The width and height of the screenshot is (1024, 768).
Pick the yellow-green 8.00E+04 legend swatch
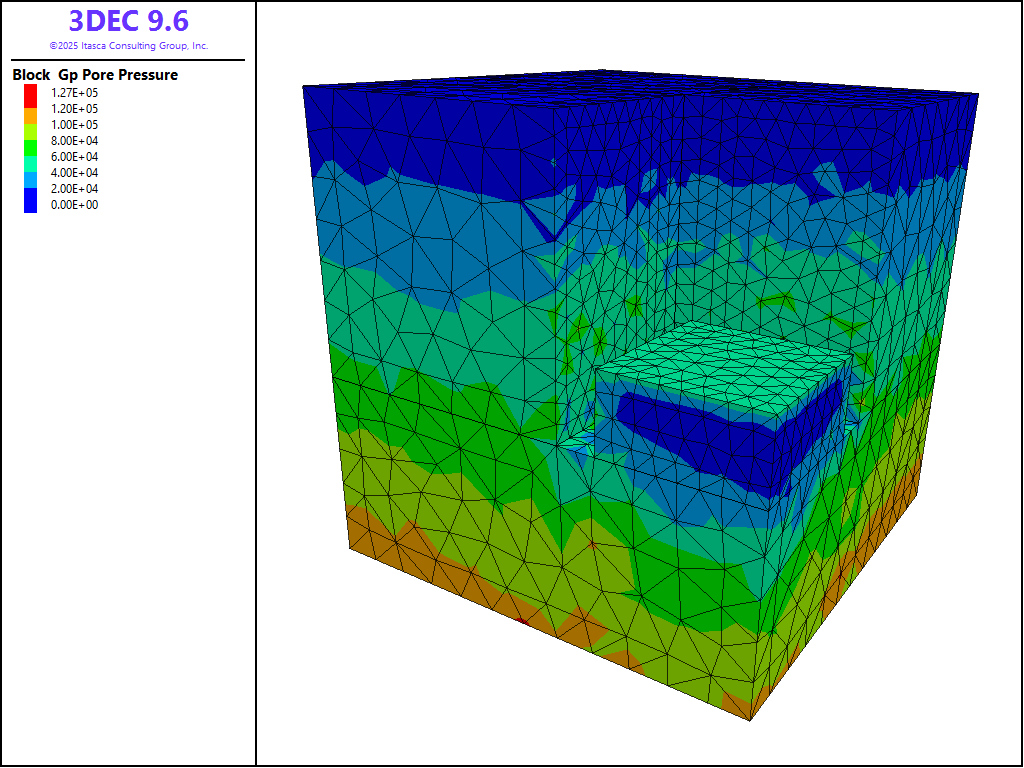tap(30, 134)
